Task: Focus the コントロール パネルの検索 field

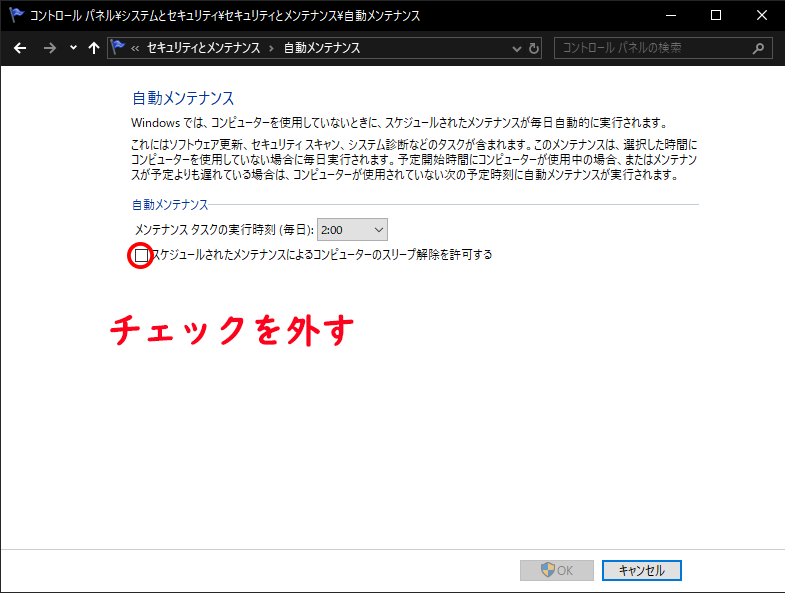Action: (650, 48)
